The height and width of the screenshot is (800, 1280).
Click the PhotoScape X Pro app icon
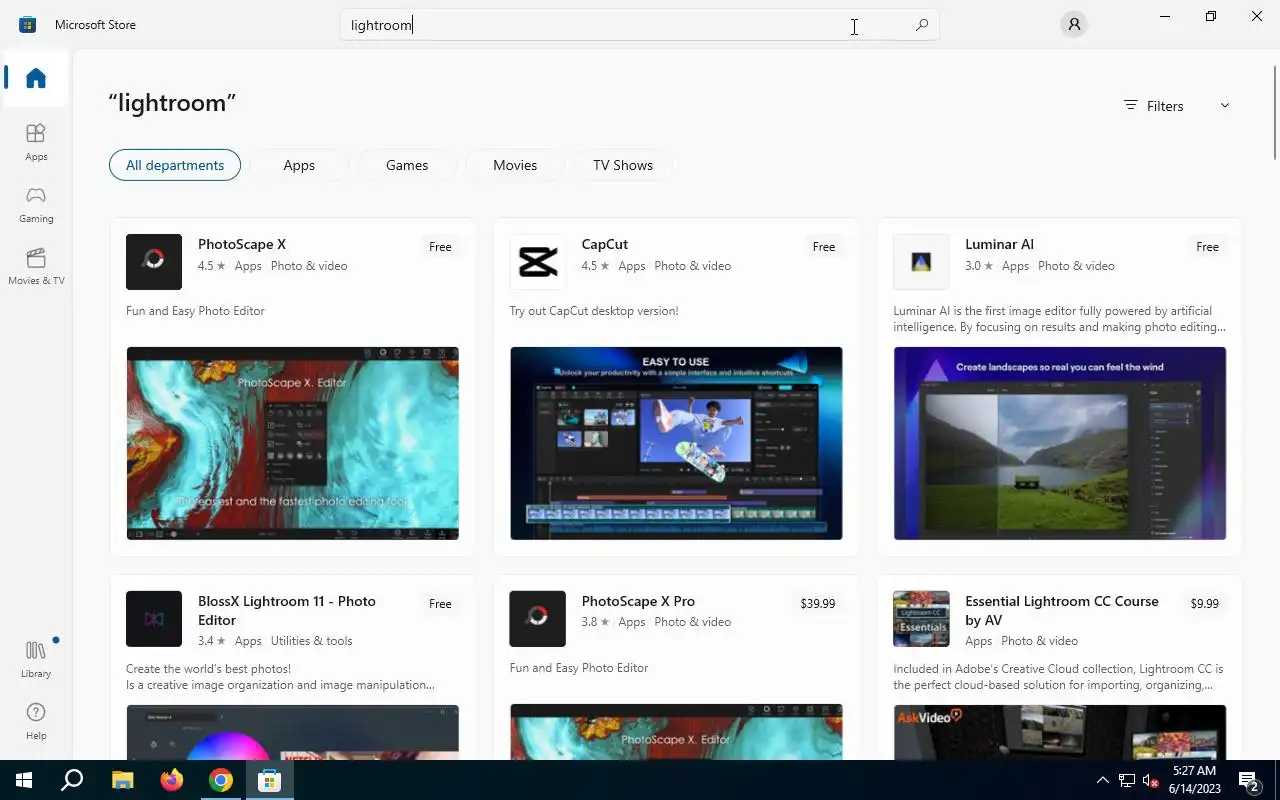538,619
